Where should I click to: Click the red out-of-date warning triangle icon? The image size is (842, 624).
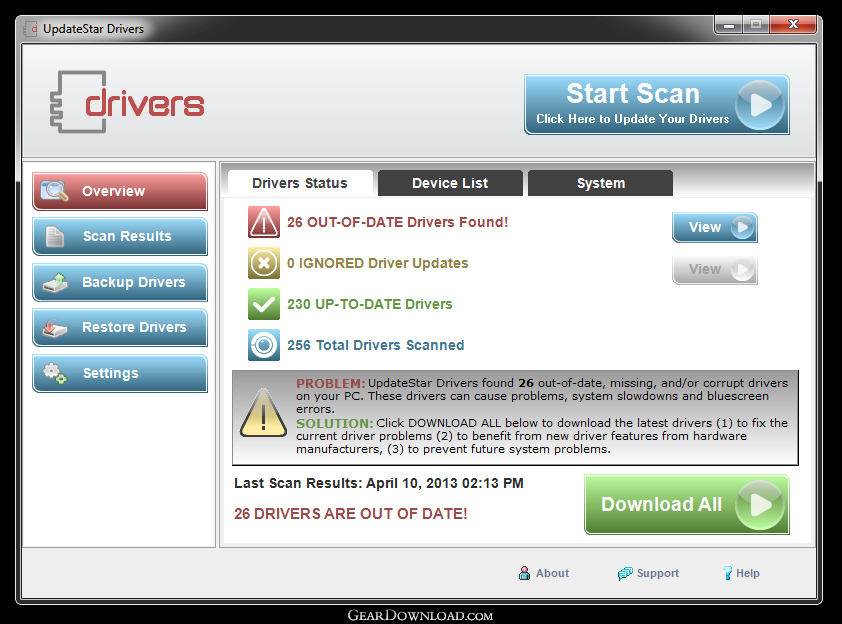click(x=264, y=222)
